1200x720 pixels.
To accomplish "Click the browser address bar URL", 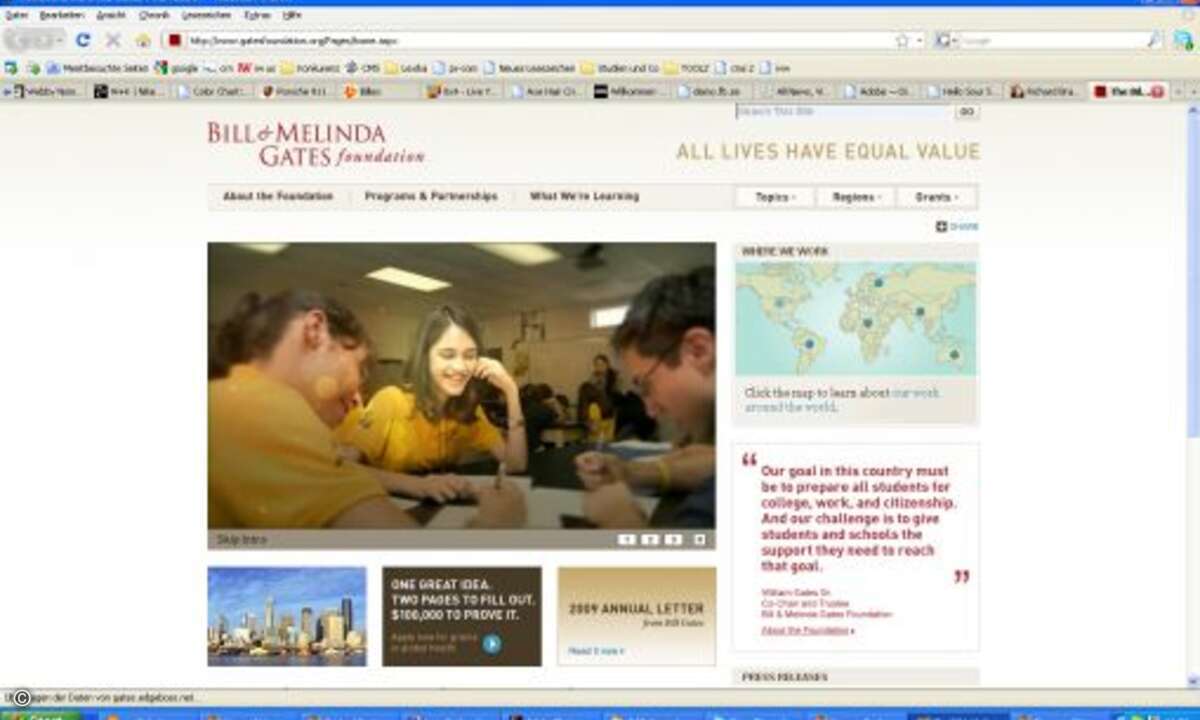I will tap(538, 41).
